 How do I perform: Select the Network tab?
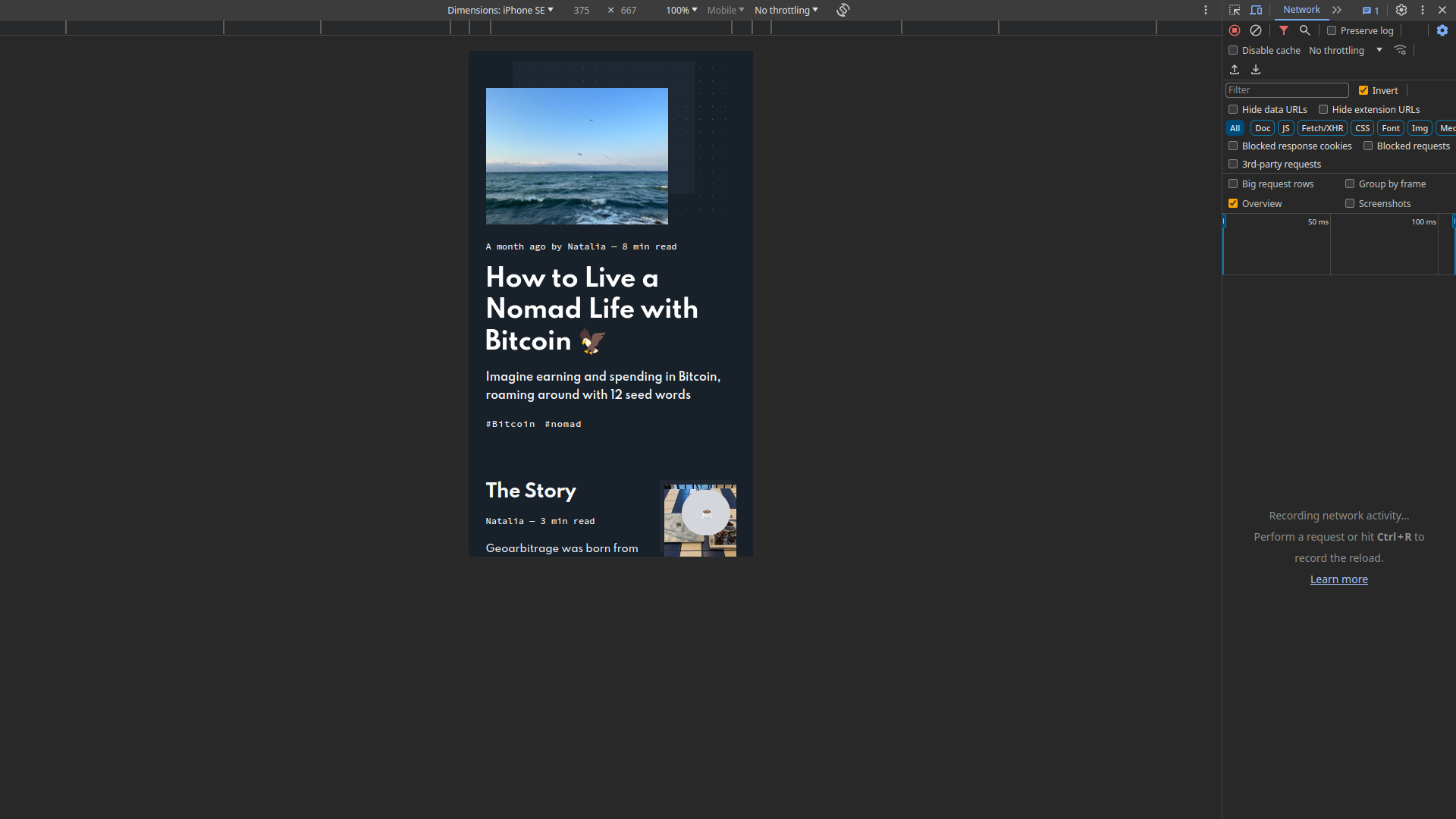pos(1301,10)
